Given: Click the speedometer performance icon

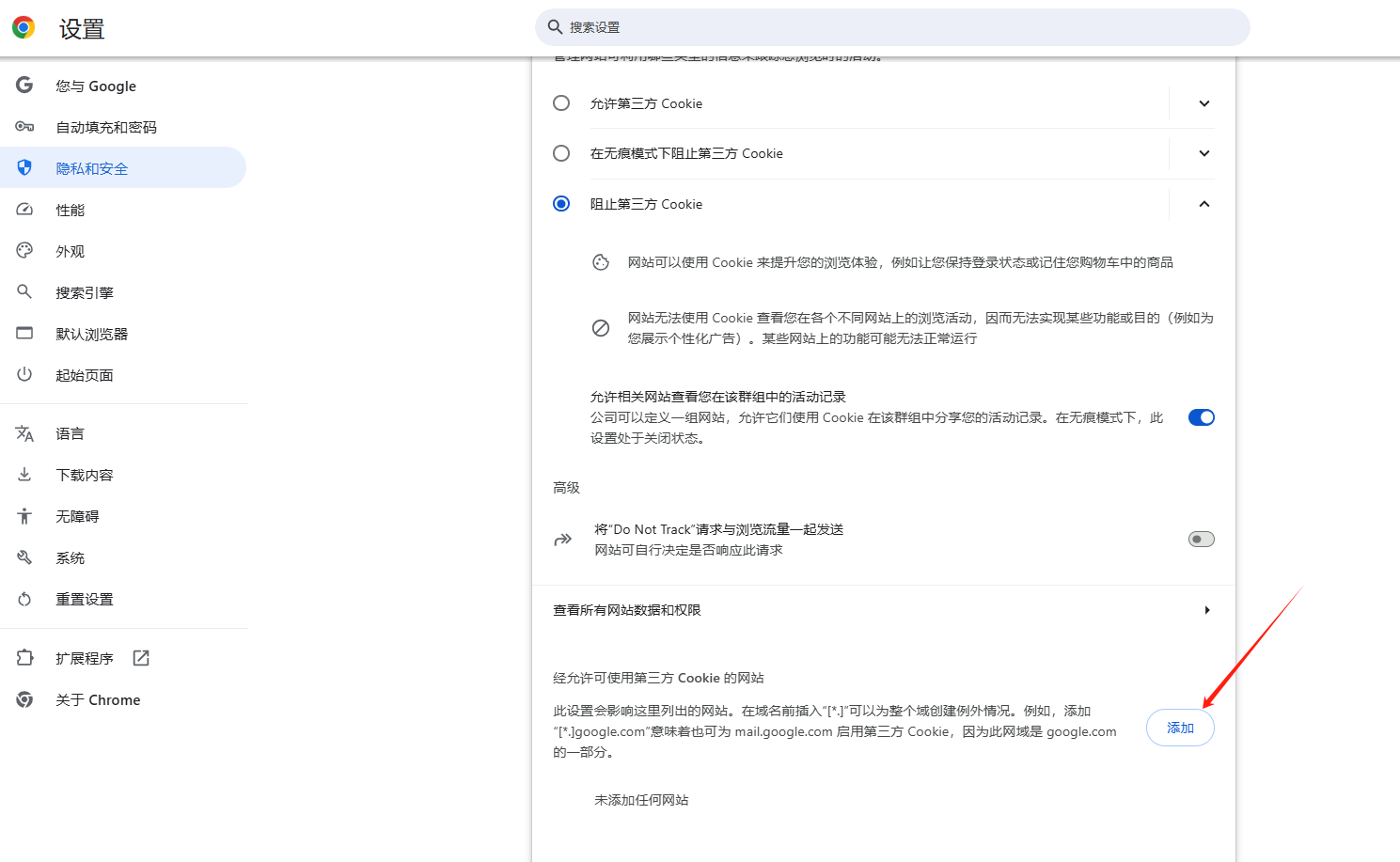Looking at the screenshot, I should (24, 210).
